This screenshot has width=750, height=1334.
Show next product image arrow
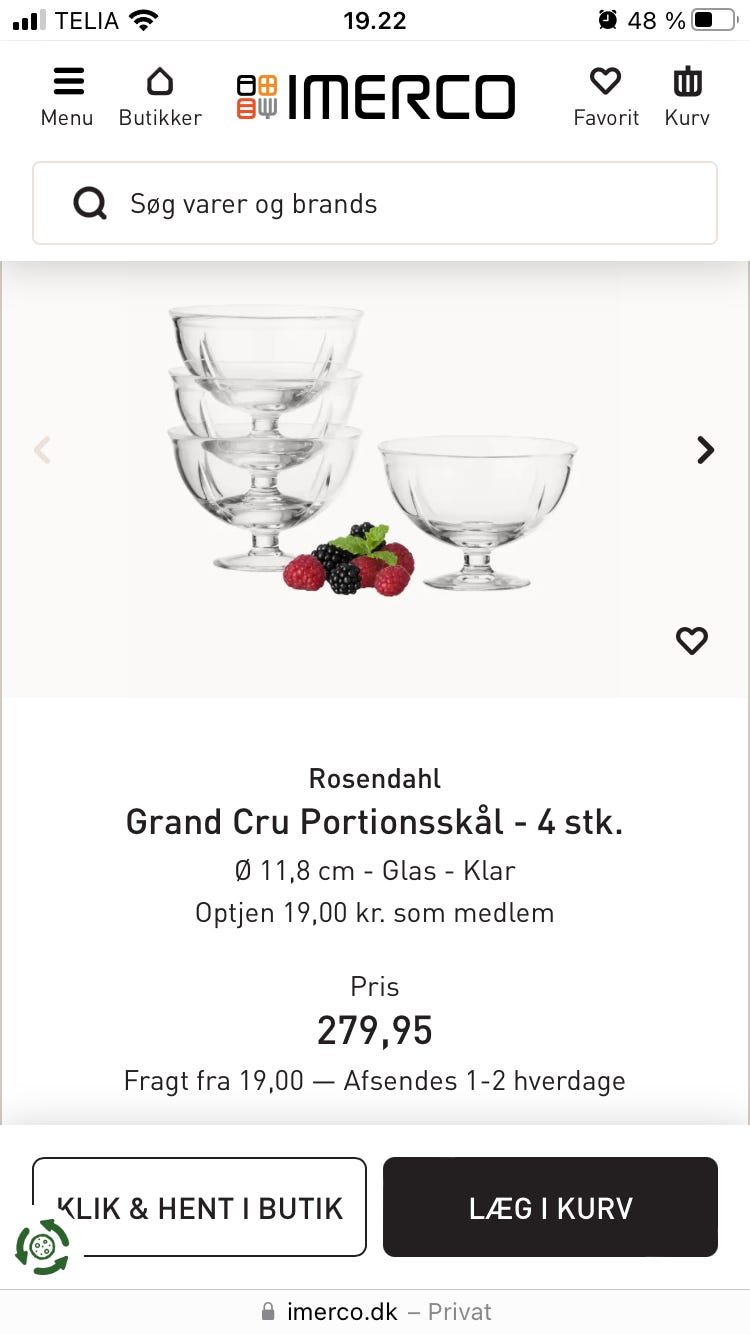(x=705, y=450)
